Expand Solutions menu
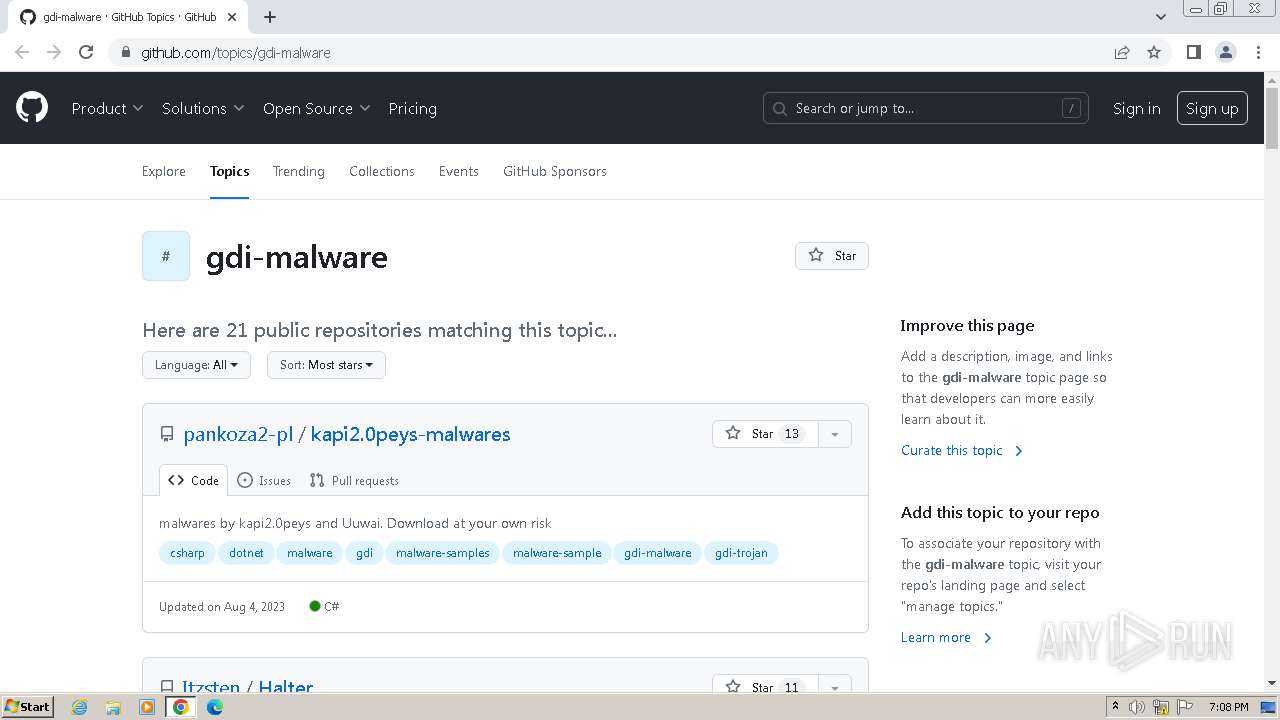Image resolution: width=1280 pixels, height=720 pixels. [203, 108]
